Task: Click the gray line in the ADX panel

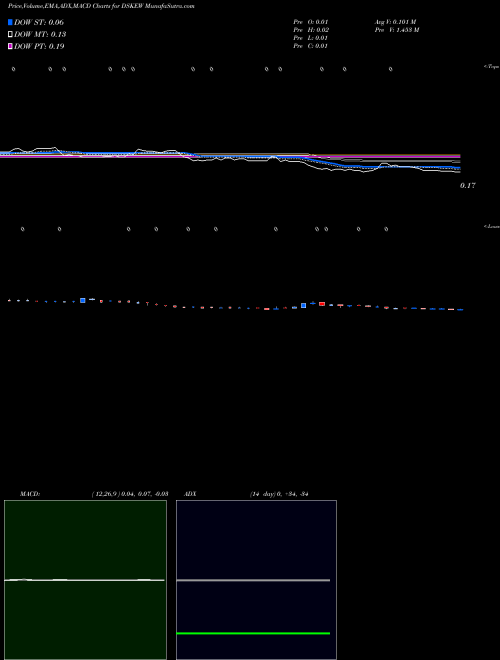Action: coord(253,580)
